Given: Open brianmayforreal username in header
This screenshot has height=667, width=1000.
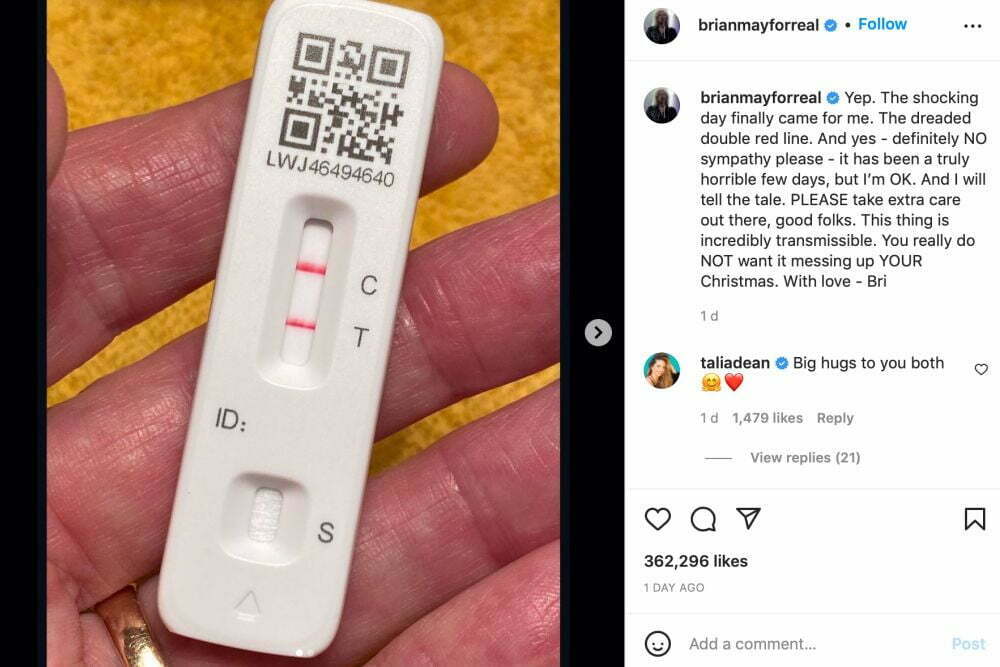Looking at the screenshot, I should point(758,25).
